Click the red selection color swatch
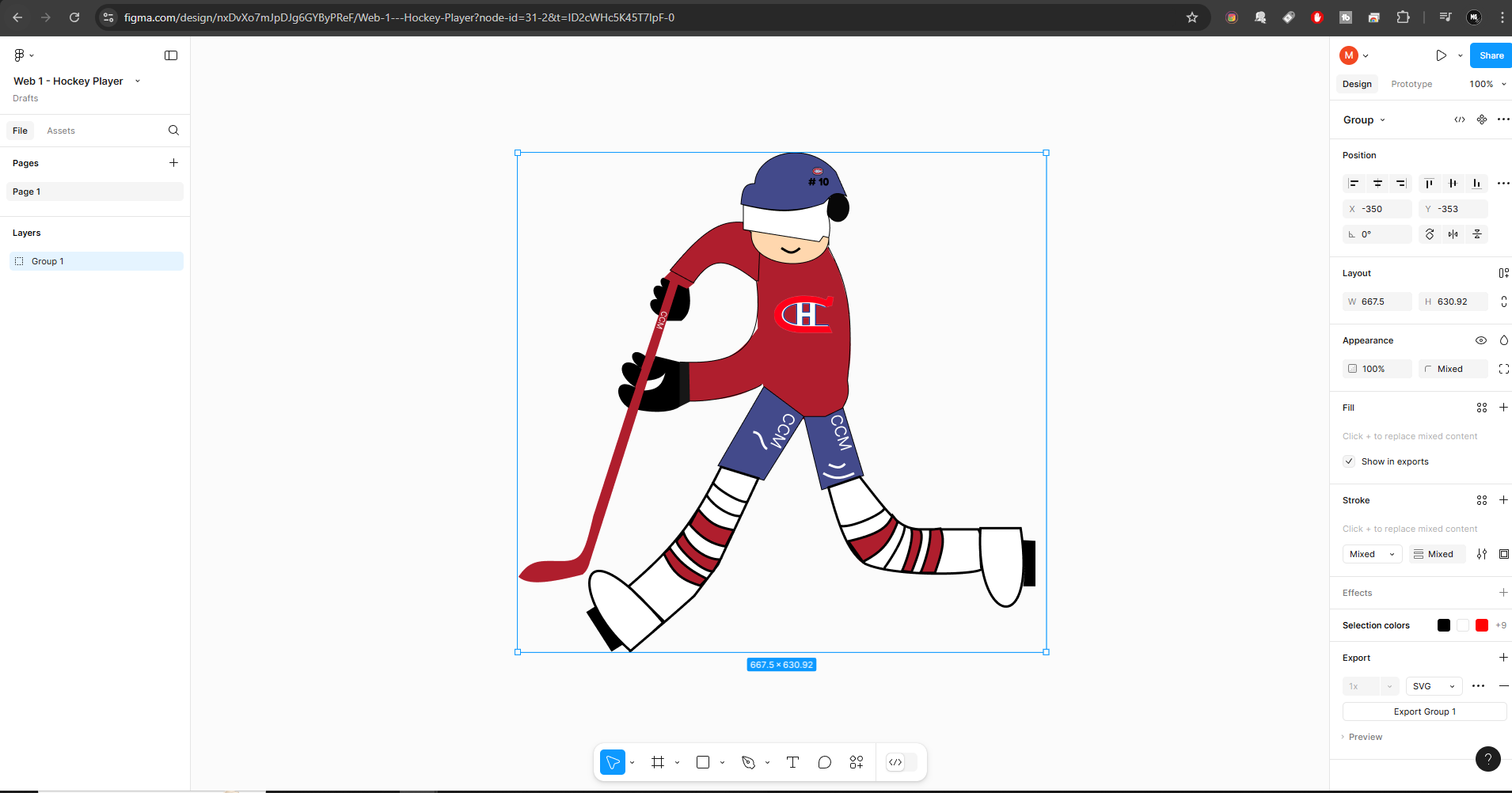 1482,625
